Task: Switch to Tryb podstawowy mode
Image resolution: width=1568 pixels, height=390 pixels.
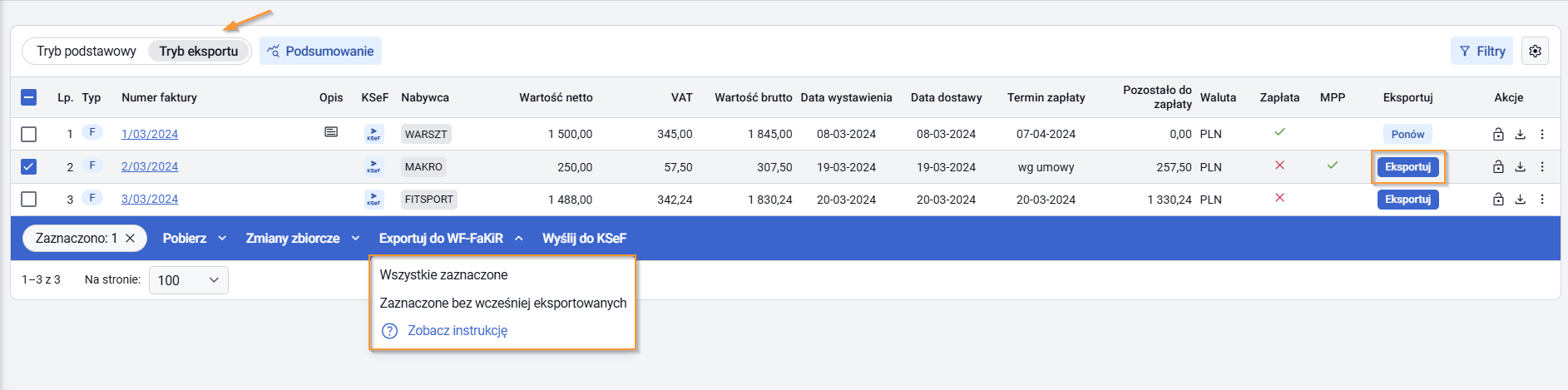Action: click(87, 51)
